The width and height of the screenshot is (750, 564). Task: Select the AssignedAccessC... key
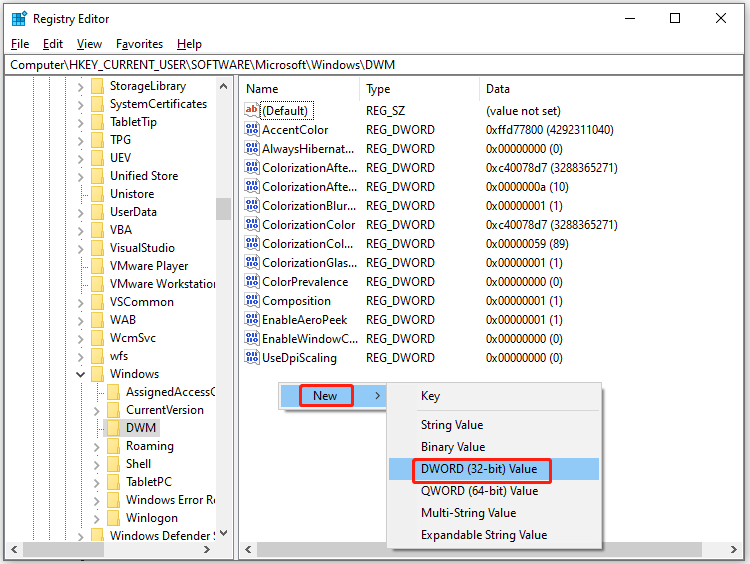(171, 392)
